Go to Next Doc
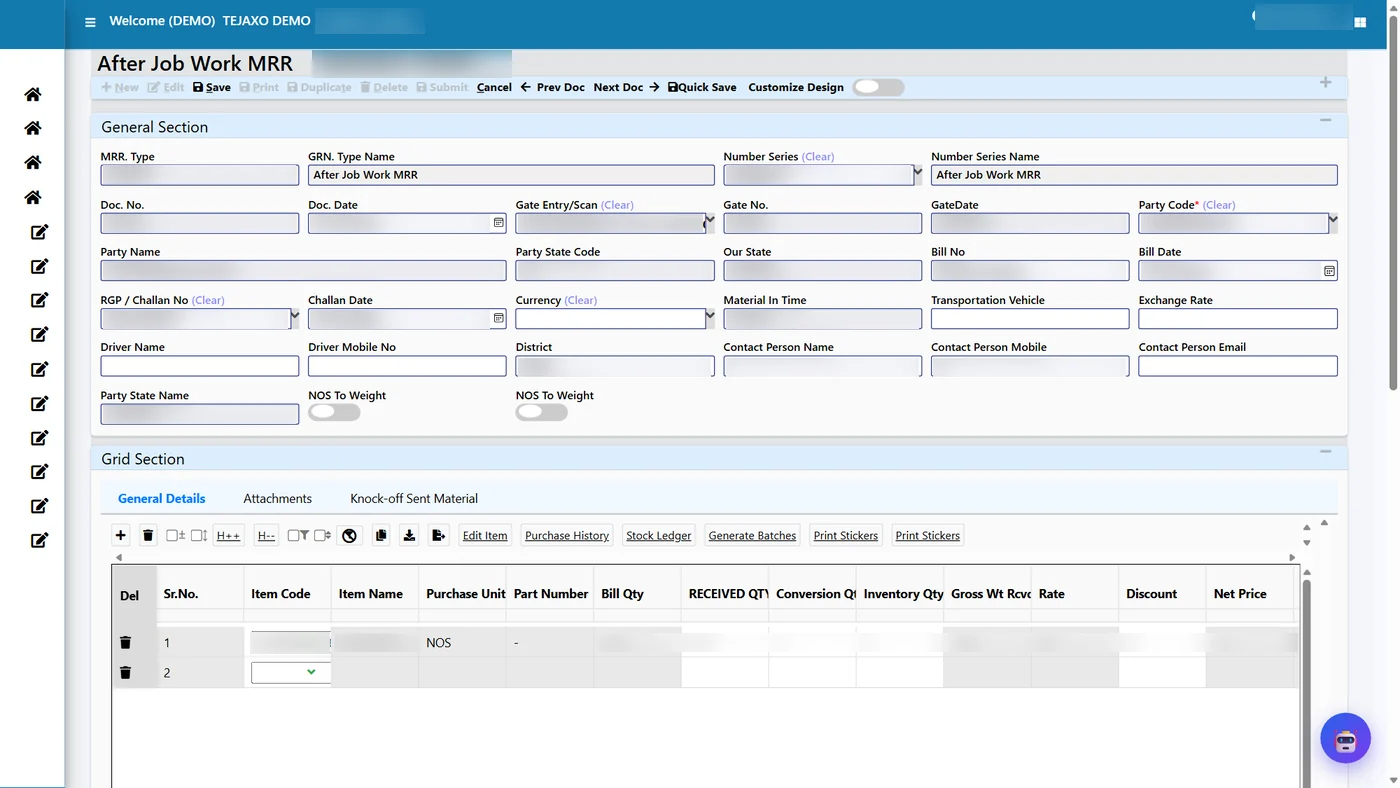 626,87
